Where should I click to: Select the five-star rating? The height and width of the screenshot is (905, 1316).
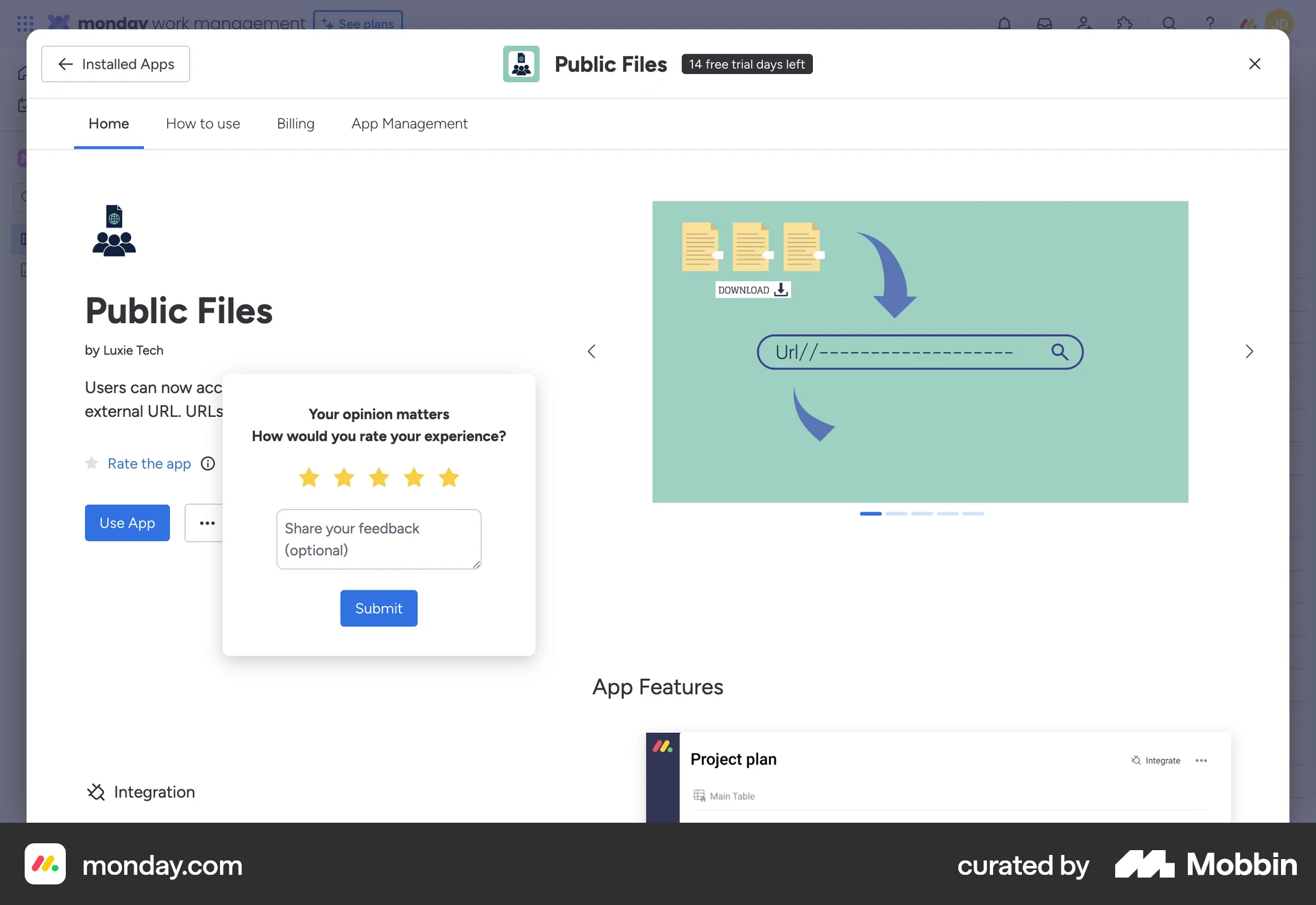click(x=449, y=478)
